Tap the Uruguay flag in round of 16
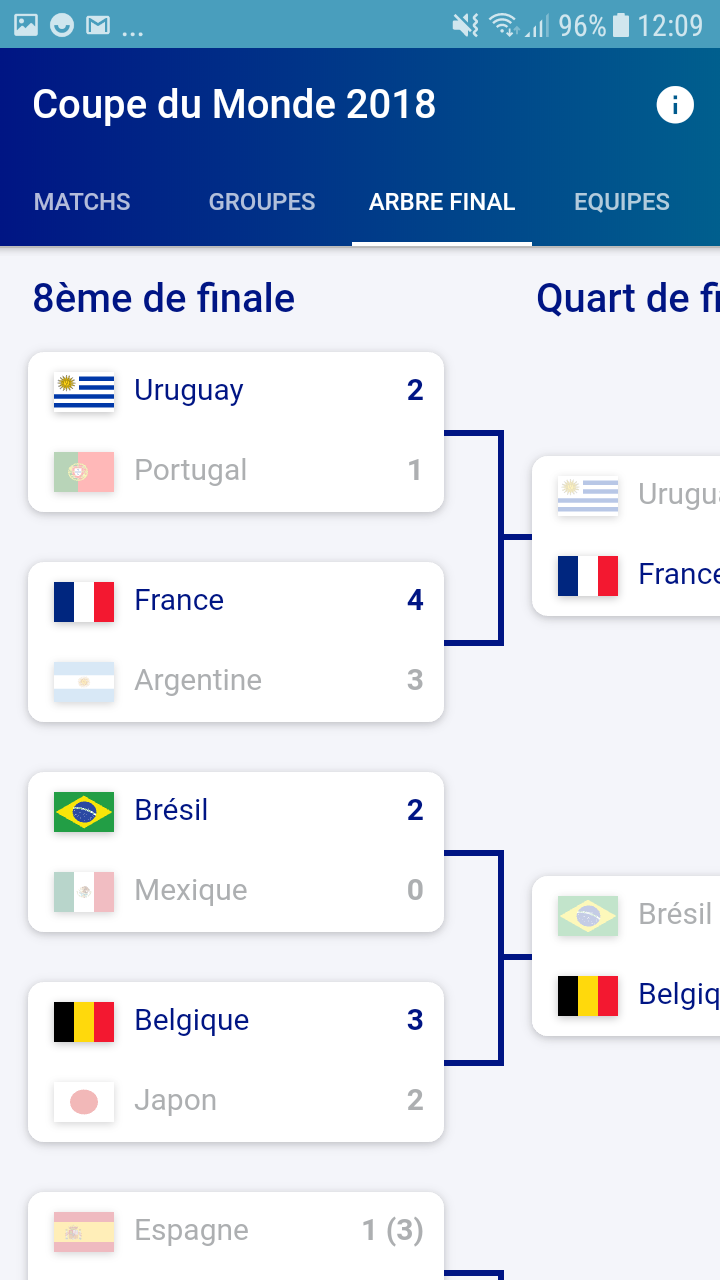This screenshot has height=1280, width=720. tap(84, 391)
